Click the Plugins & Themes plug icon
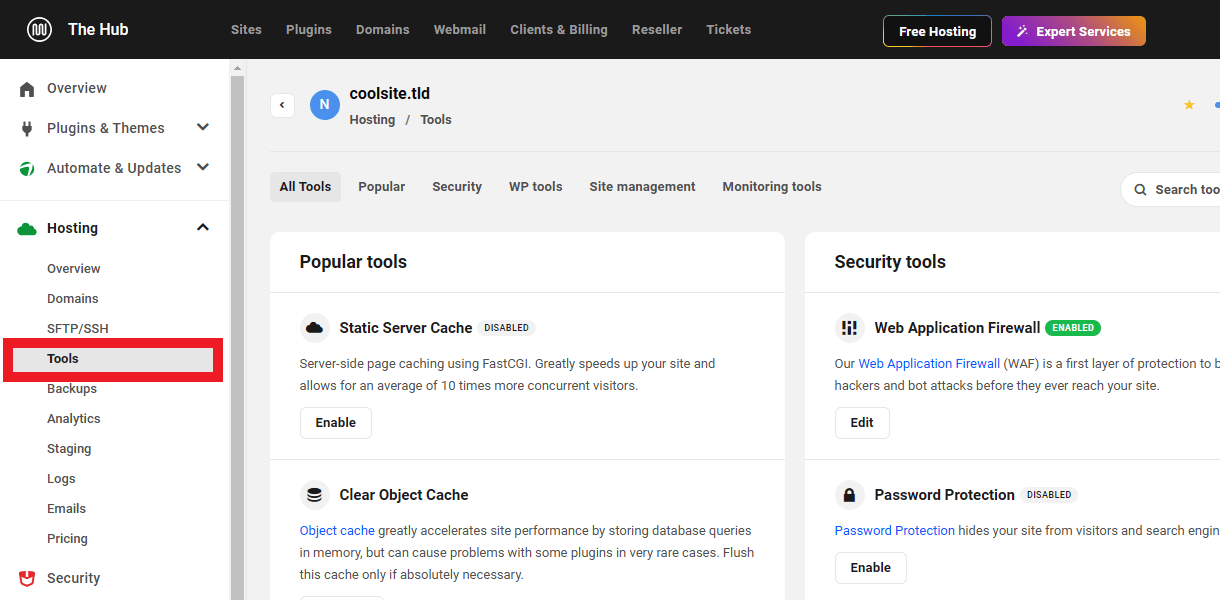This screenshot has height=600, width=1220. (x=27, y=129)
